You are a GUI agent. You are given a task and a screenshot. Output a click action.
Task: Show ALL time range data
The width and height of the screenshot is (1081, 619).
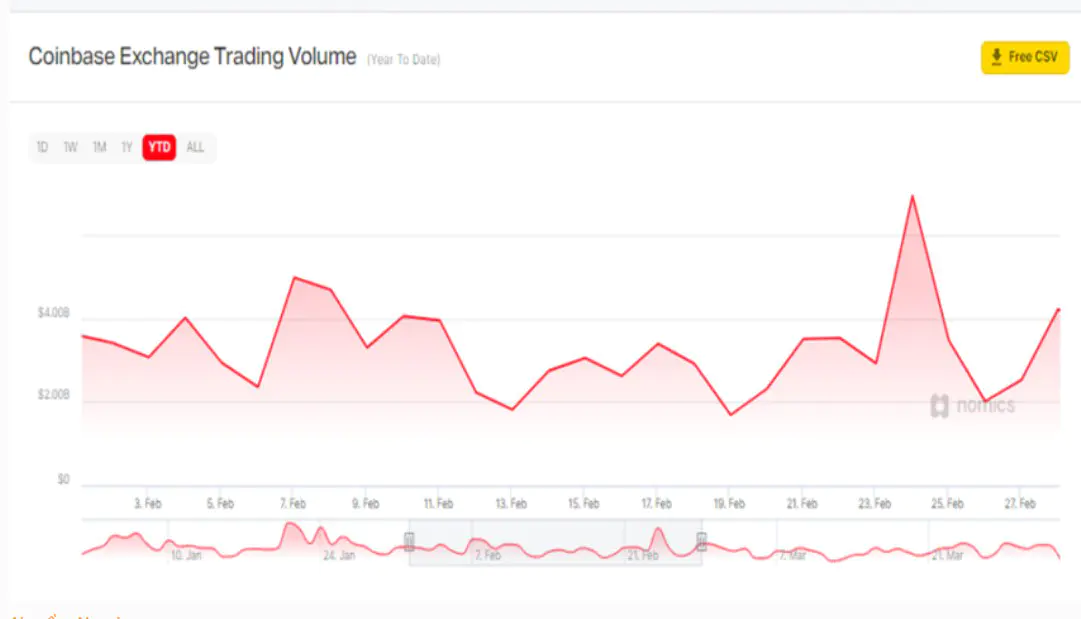point(195,147)
